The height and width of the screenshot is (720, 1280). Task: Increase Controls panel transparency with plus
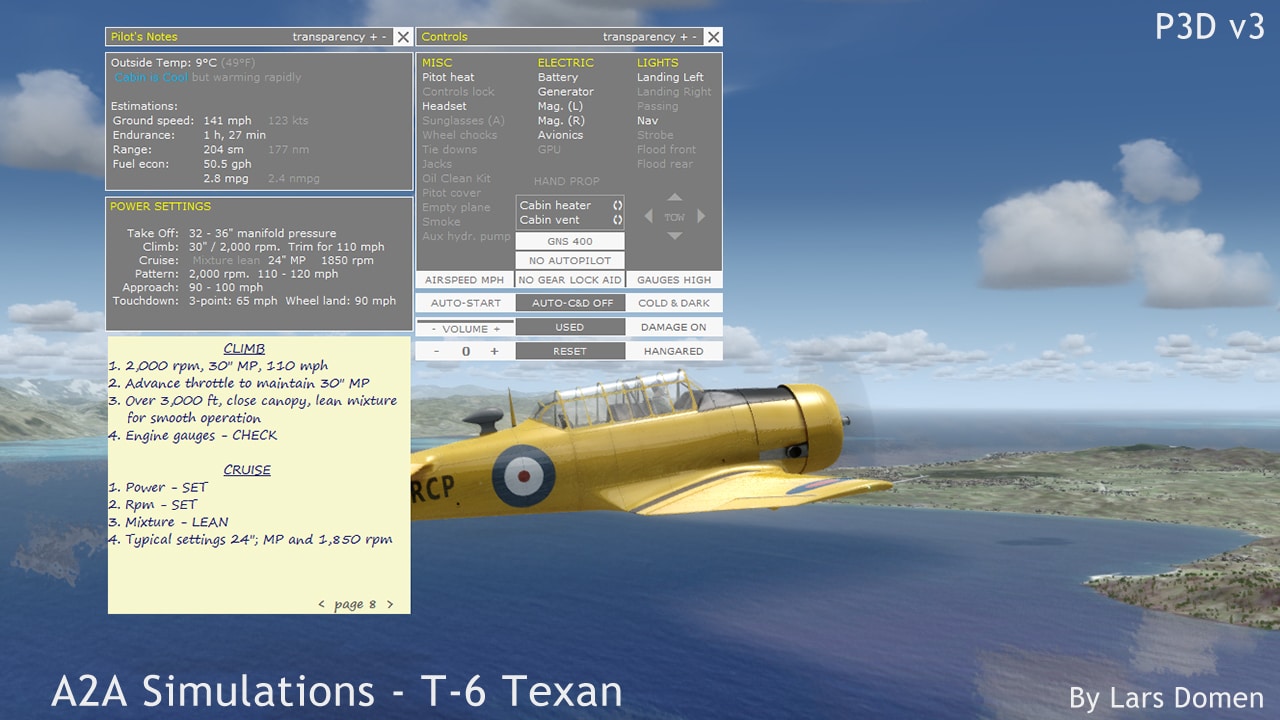pyautogui.click(x=683, y=37)
